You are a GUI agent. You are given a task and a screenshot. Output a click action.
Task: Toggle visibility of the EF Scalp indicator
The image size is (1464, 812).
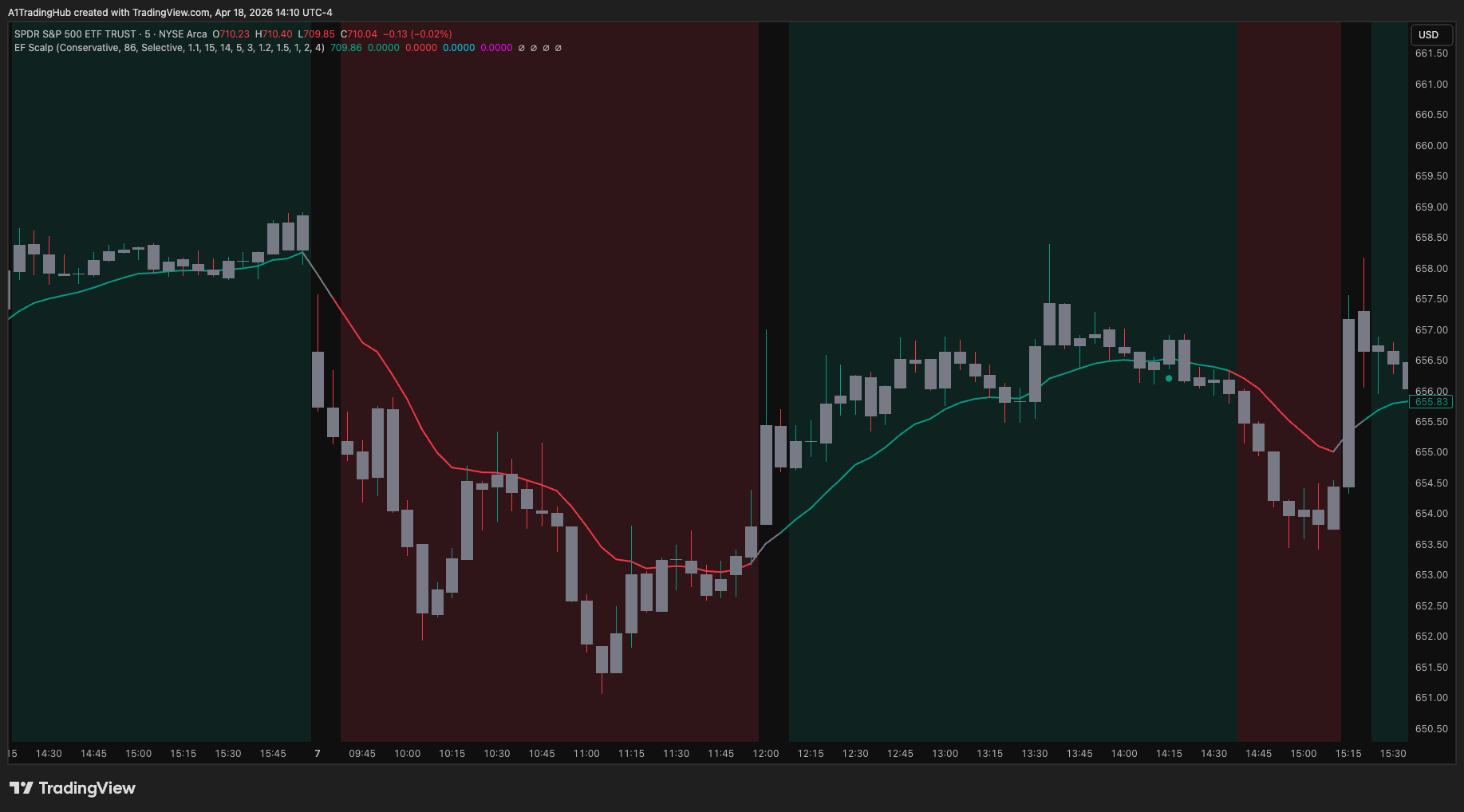click(x=32, y=48)
